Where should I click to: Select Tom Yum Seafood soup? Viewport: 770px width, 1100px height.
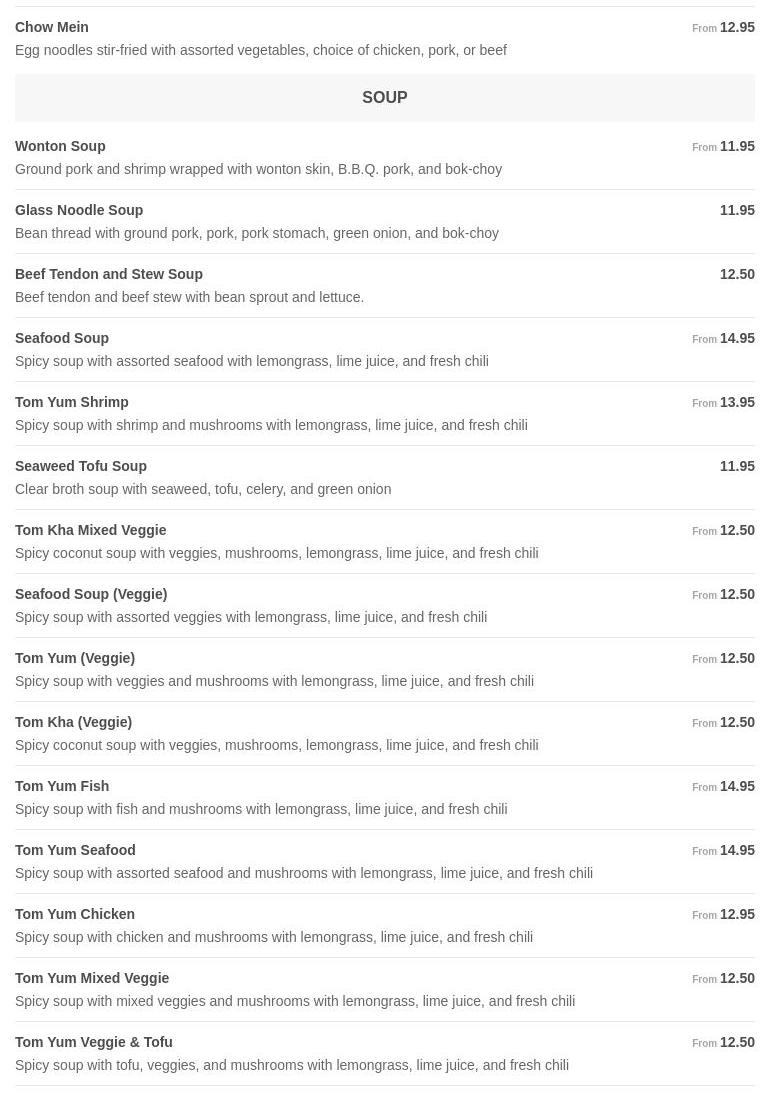pos(75,850)
